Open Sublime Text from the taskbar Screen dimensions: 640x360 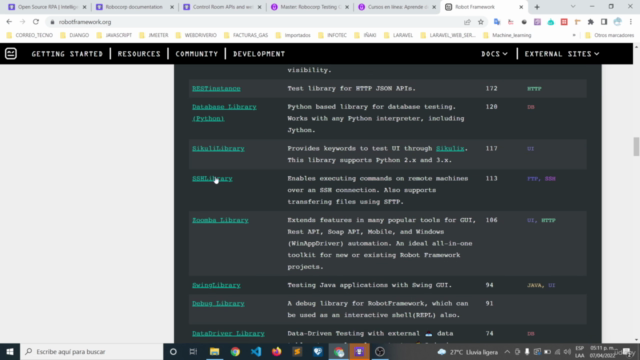tap(297, 351)
